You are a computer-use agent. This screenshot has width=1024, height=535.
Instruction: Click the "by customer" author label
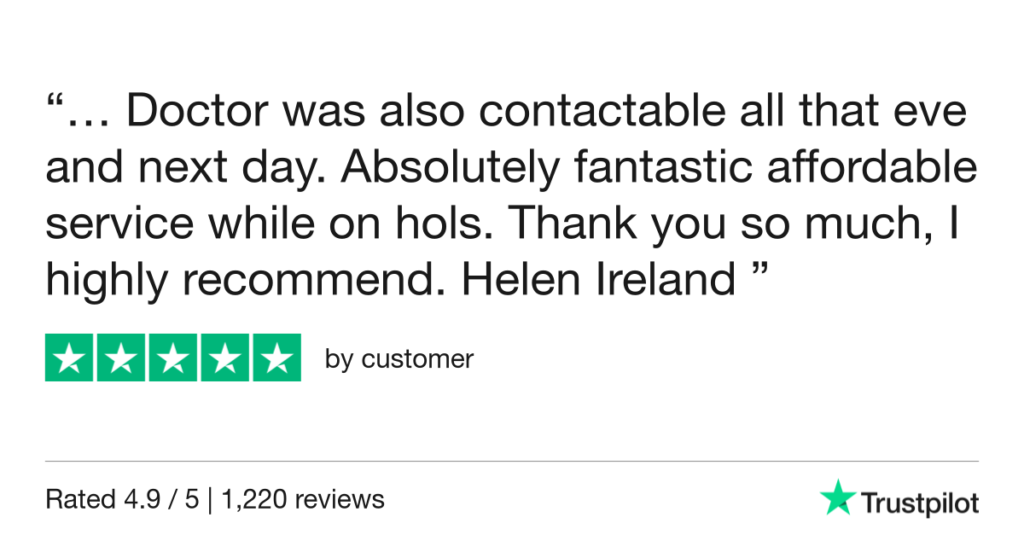click(399, 359)
